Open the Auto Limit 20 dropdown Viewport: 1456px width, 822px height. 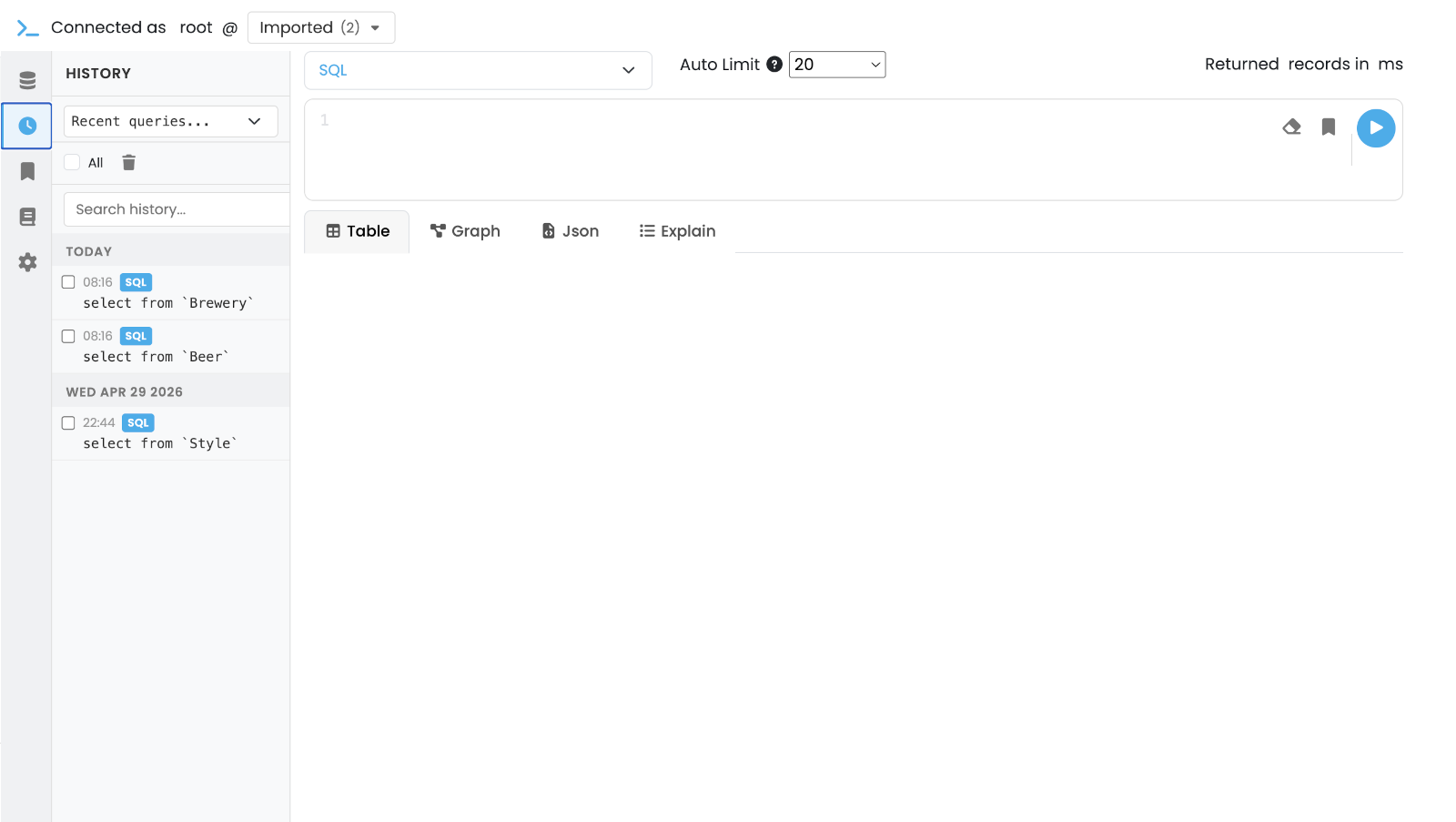tap(837, 65)
